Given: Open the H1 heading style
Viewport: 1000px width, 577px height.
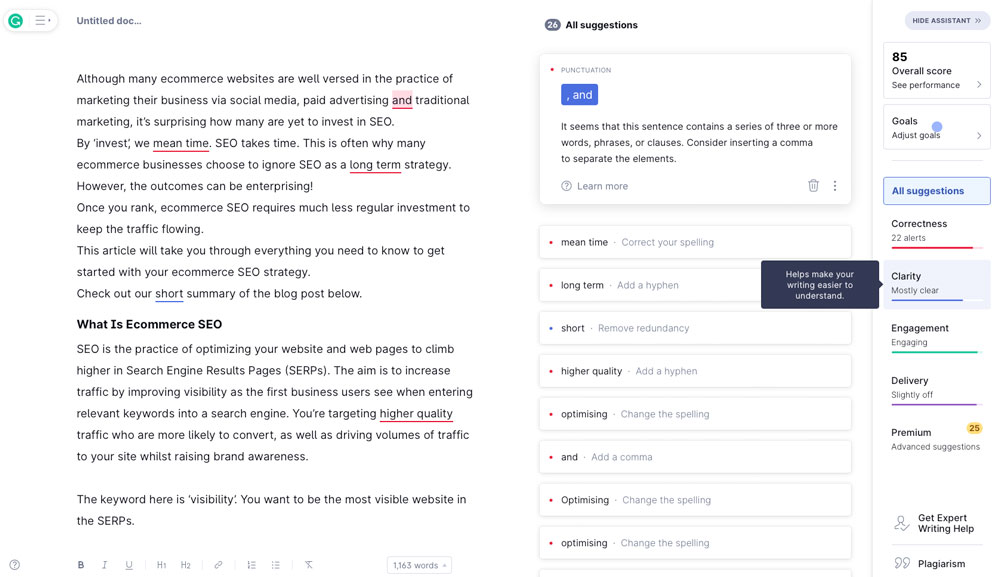Looking at the screenshot, I should 161,565.
